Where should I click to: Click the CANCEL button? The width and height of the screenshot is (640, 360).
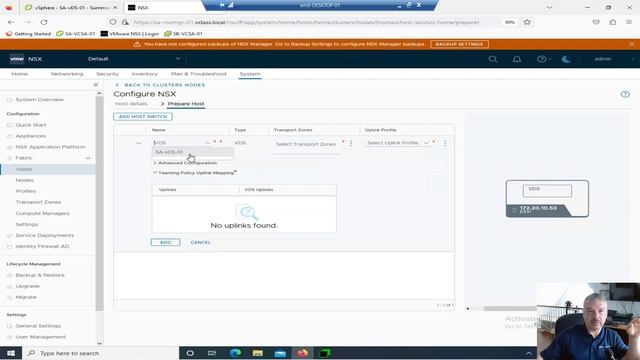200,242
